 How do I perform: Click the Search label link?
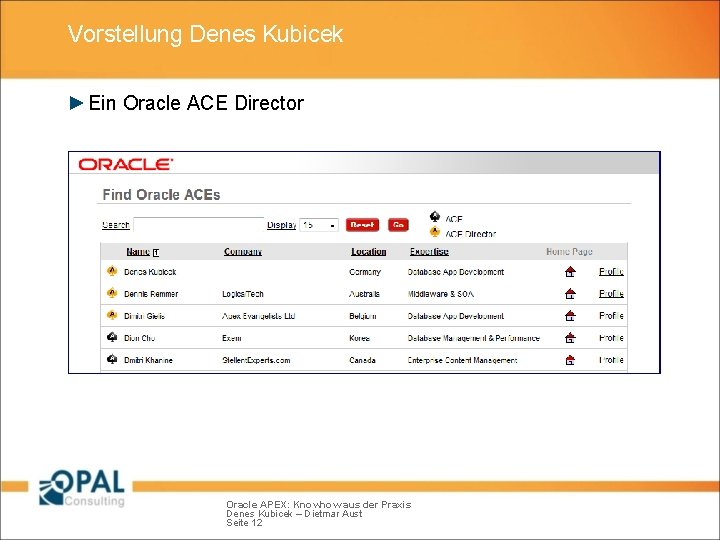[x=116, y=225]
